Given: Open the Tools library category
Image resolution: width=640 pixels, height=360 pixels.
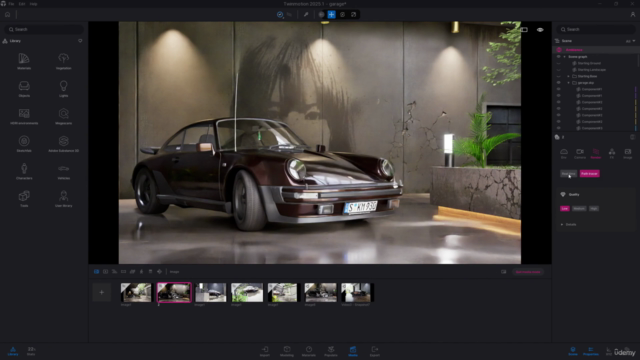Looking at the screenshot, I should 24,199.
